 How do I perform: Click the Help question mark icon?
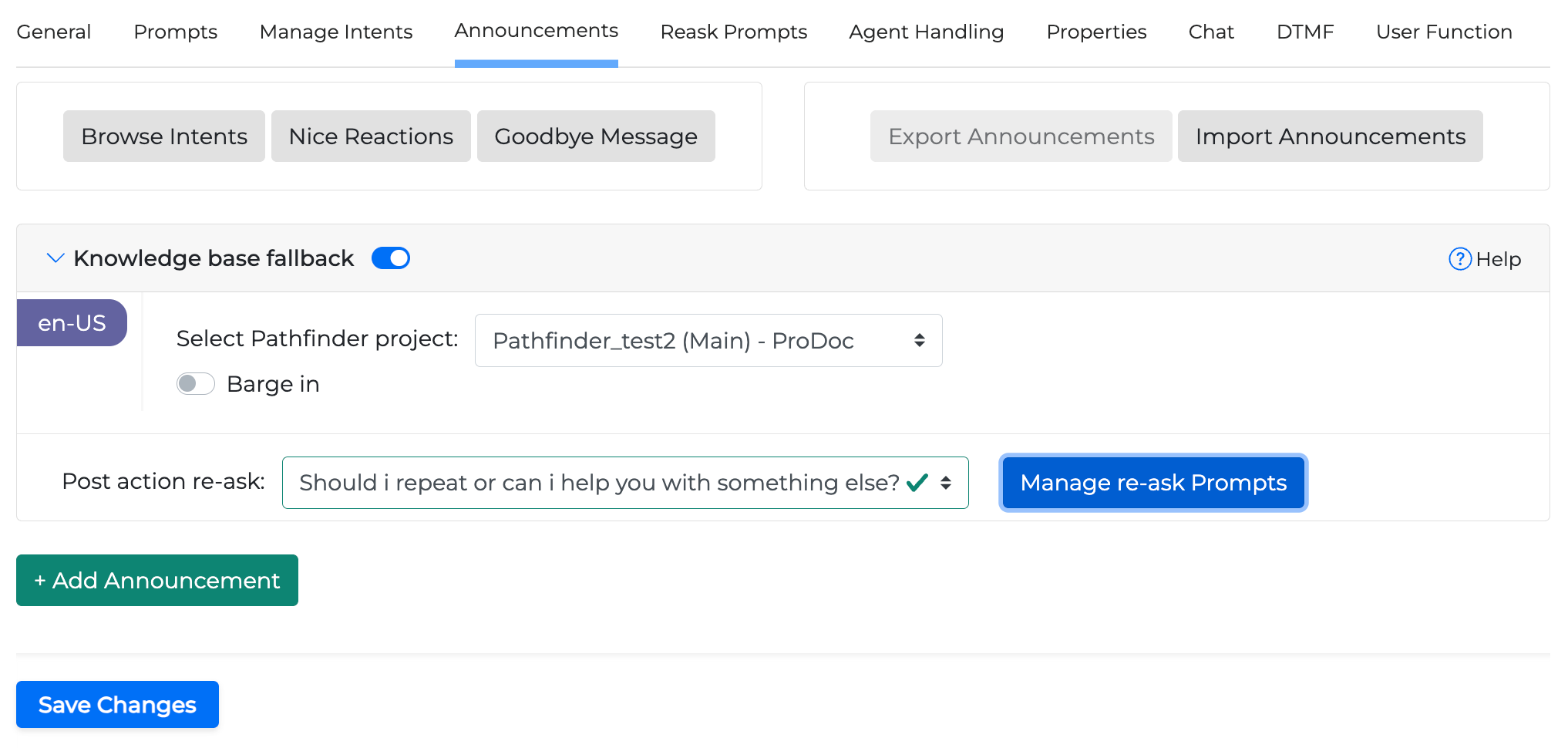point(1459,259)
